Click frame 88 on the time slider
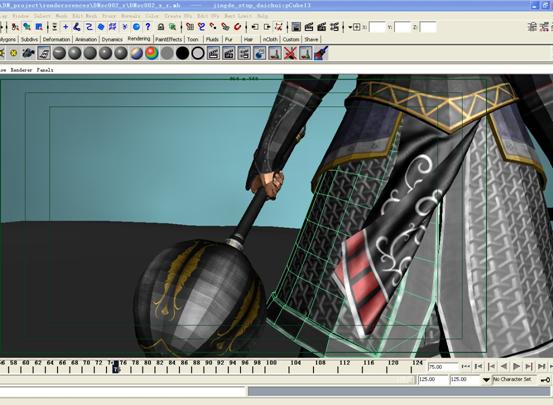Viewport: 553px width, 405px height. (x=197, y=363)
